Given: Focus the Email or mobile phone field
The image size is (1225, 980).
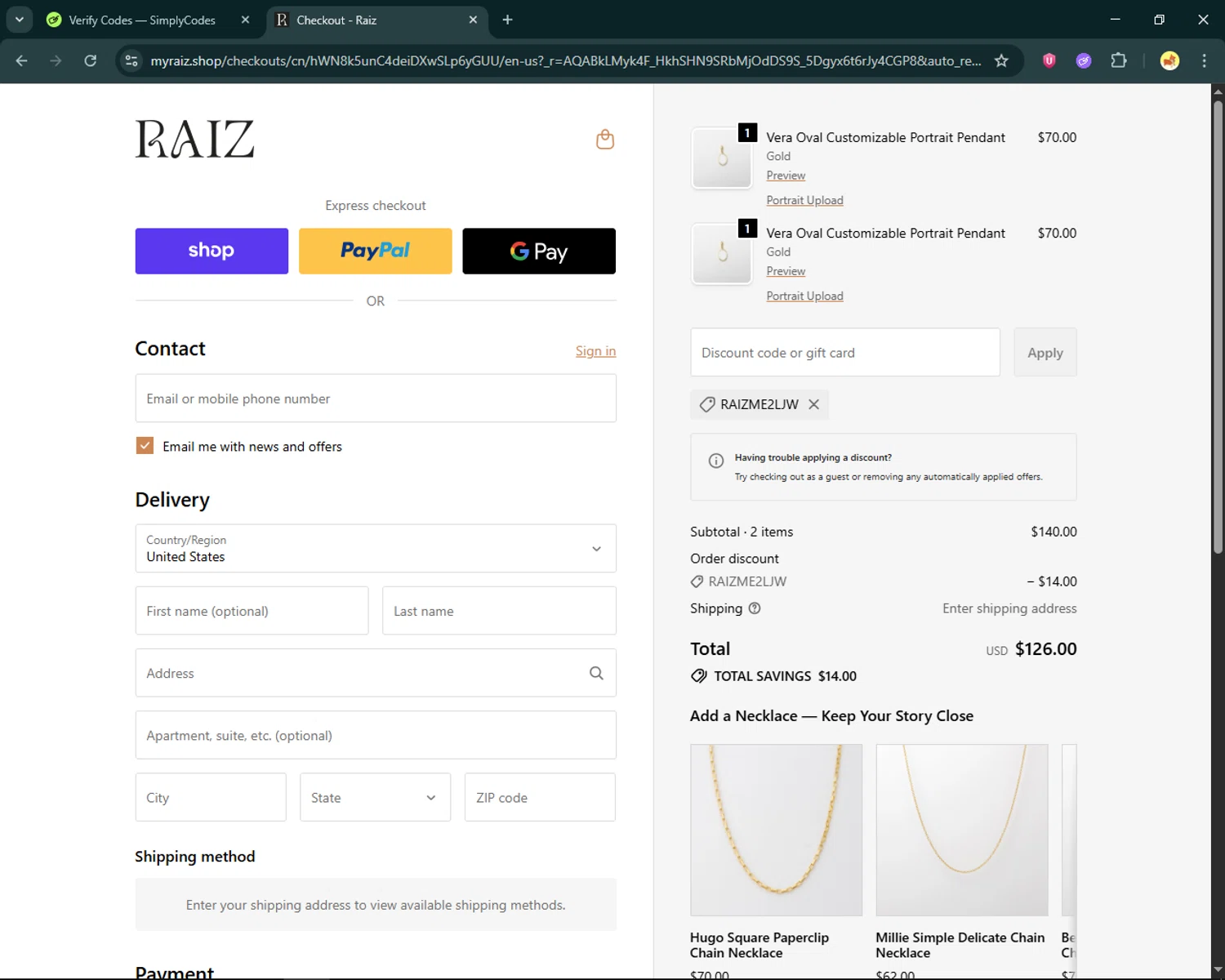Looking at the screenshot, I should pyautogui.click(x=376, y=399).
